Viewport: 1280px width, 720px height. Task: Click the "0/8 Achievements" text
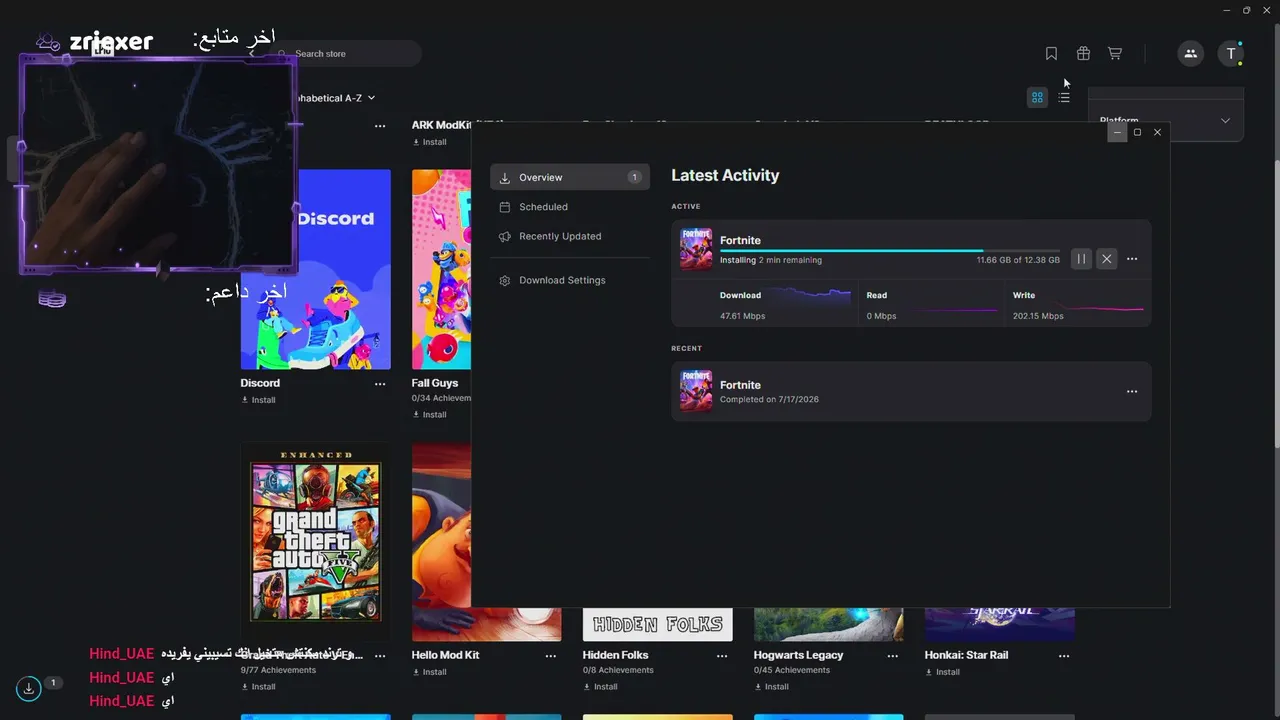(618, 670)
